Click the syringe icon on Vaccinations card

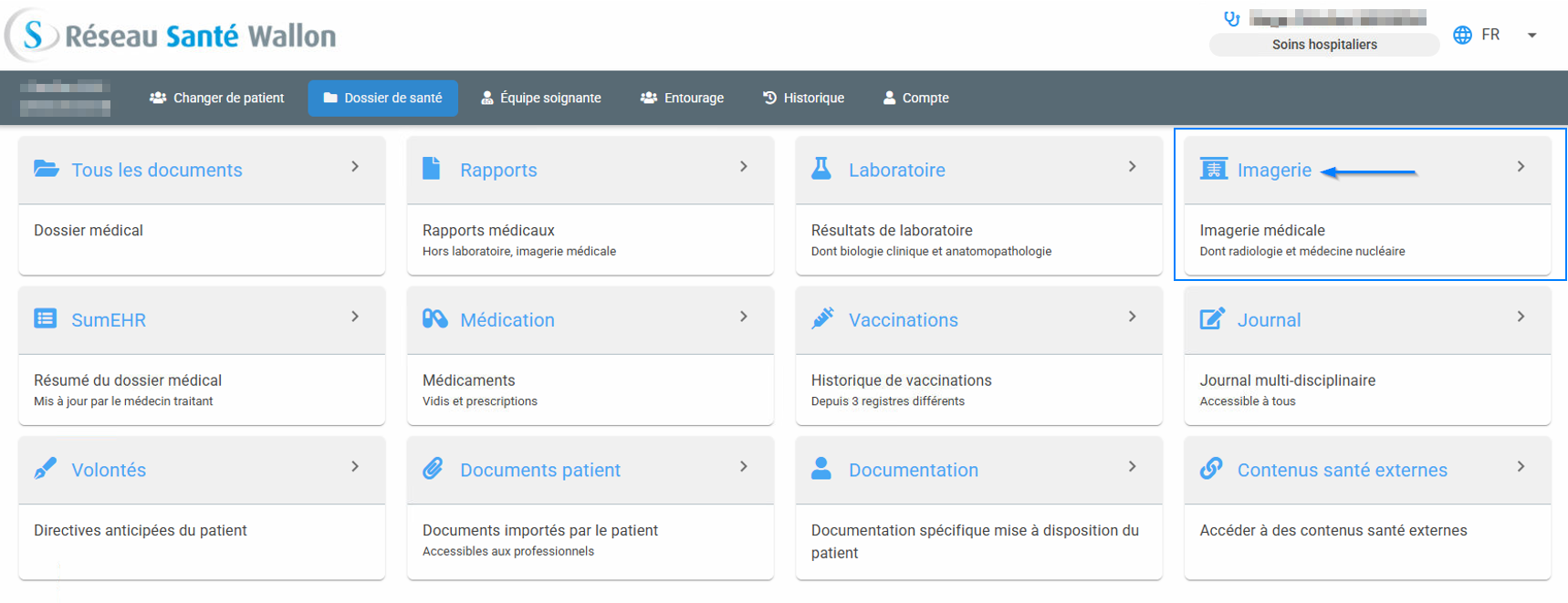822,318
